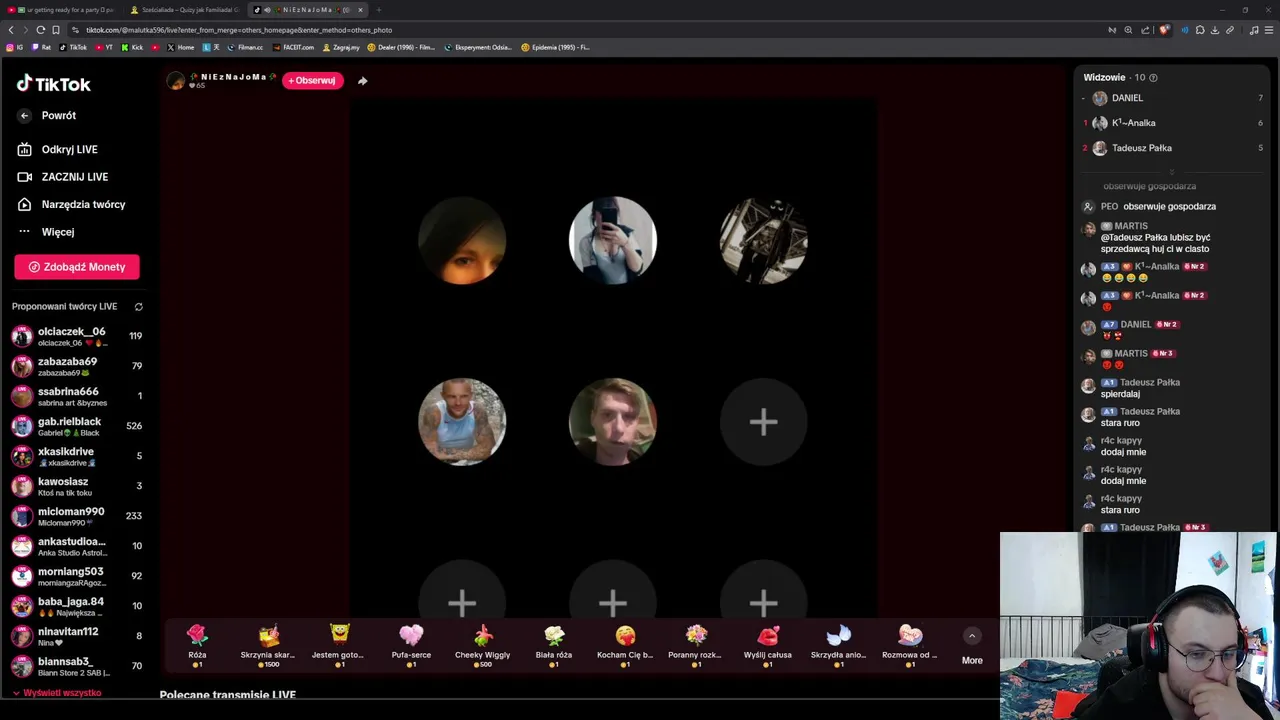Viewport: 1280px width, 720px height.
Task: Click Zdobądź Monety button
Action: point(77,267)
